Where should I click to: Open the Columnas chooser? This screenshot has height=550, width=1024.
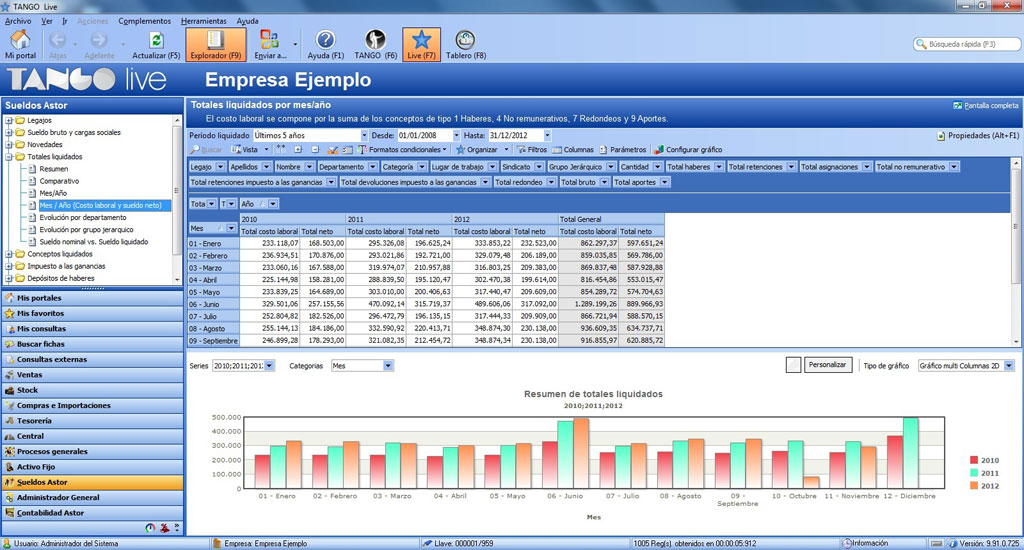(x=573, y=150)
